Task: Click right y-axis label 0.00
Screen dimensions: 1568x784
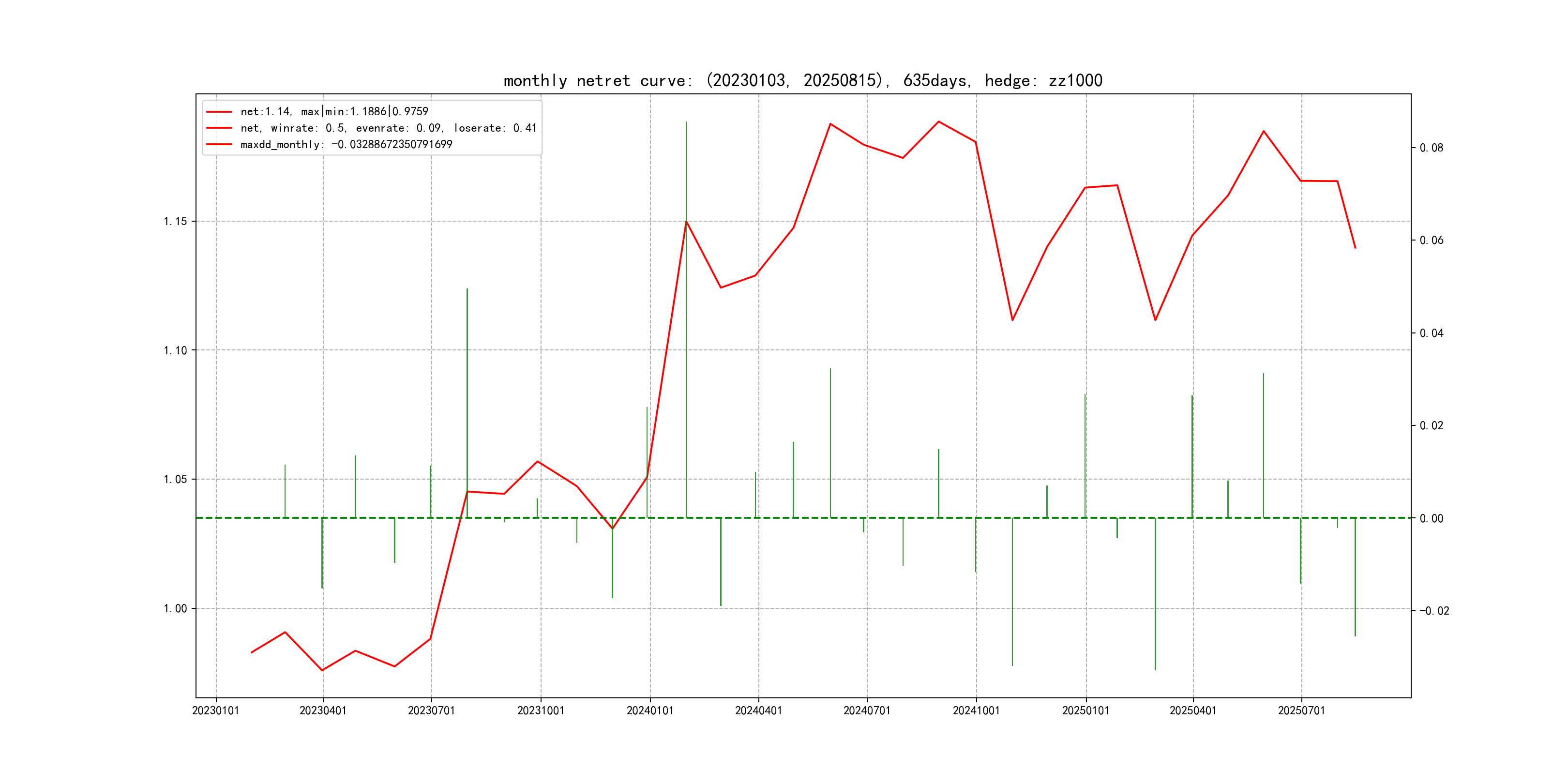Action: (x=1431, y=518)
